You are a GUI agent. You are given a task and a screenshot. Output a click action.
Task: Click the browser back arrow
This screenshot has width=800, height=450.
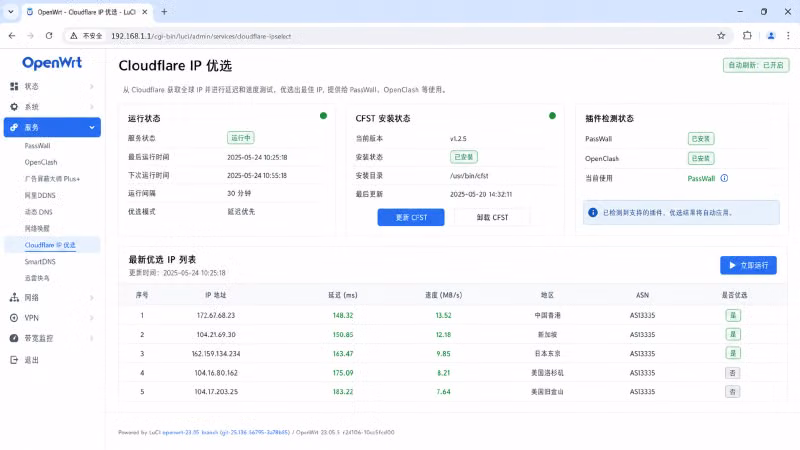click(x=12, y=36)
